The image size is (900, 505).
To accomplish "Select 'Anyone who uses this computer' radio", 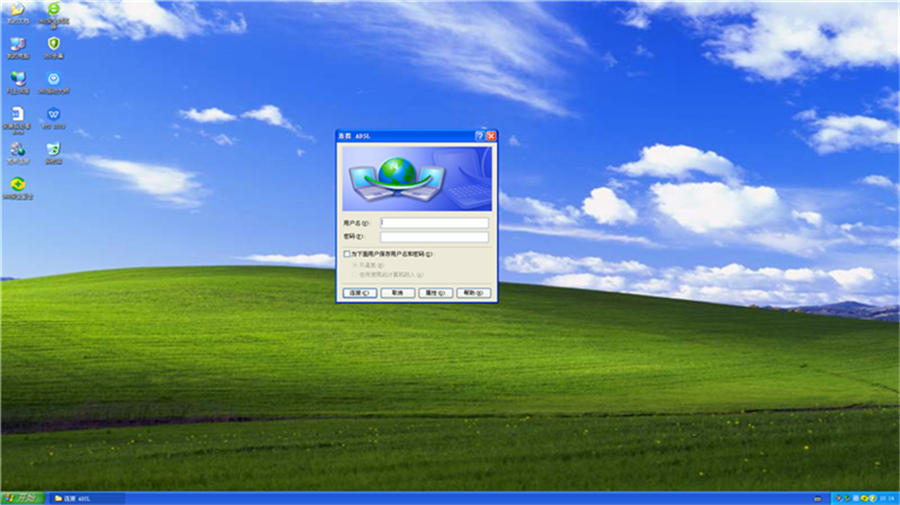I will (355, 274).
